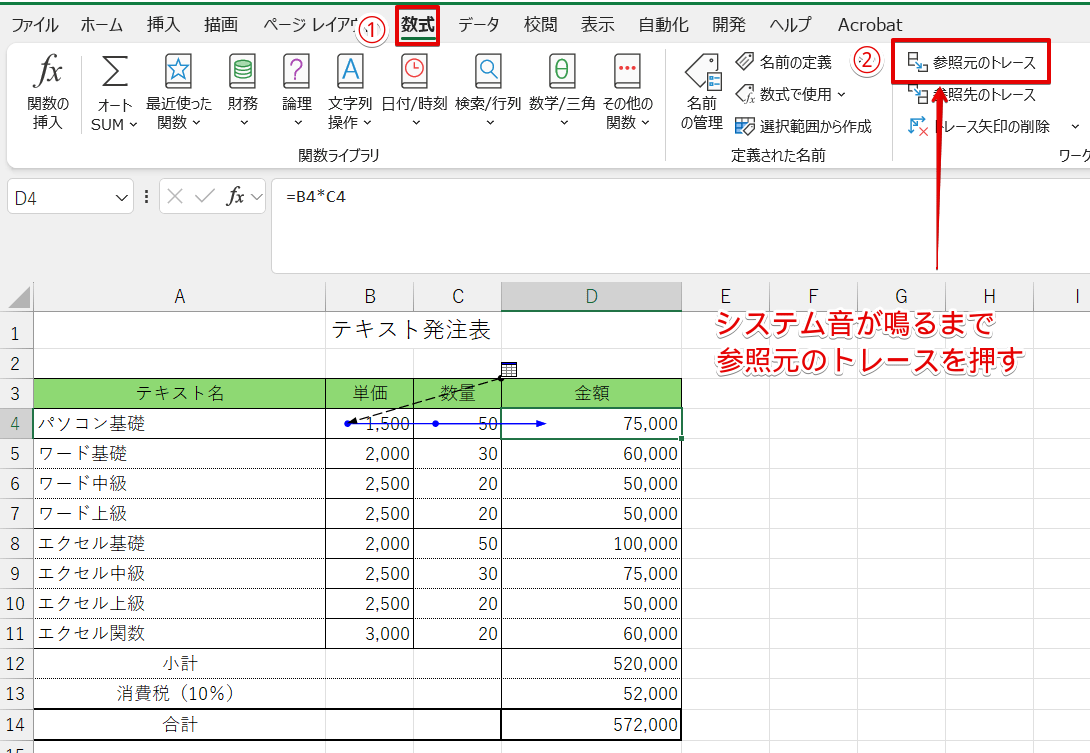This screenshot has width=1090, height=753.
Task: Select row 12 header
Action: point(16,663)
